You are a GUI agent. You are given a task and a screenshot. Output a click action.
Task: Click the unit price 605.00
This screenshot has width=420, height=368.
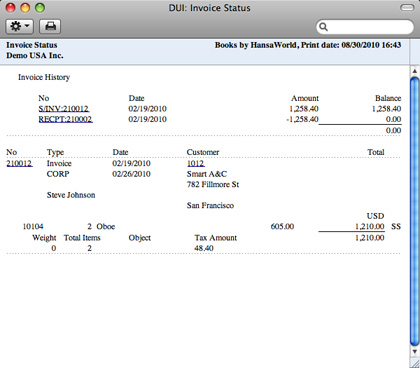click(282, 227)
